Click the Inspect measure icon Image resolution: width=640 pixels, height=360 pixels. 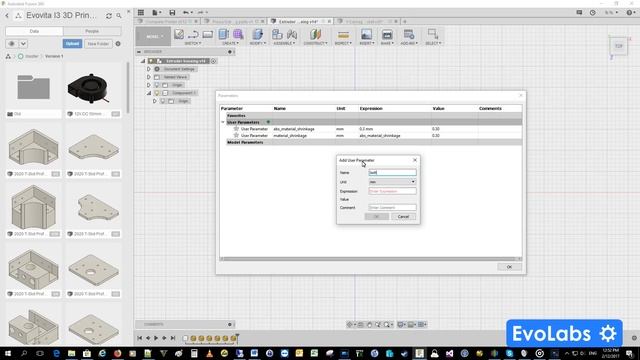(343, 35)
